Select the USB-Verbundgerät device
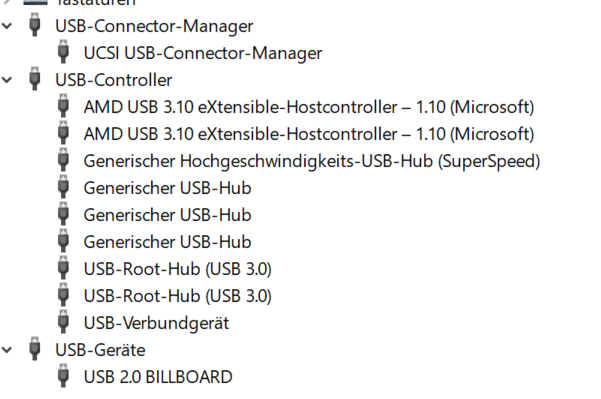Image resolution: width=601 pixels, height=399 pixels. click(156, 323)
